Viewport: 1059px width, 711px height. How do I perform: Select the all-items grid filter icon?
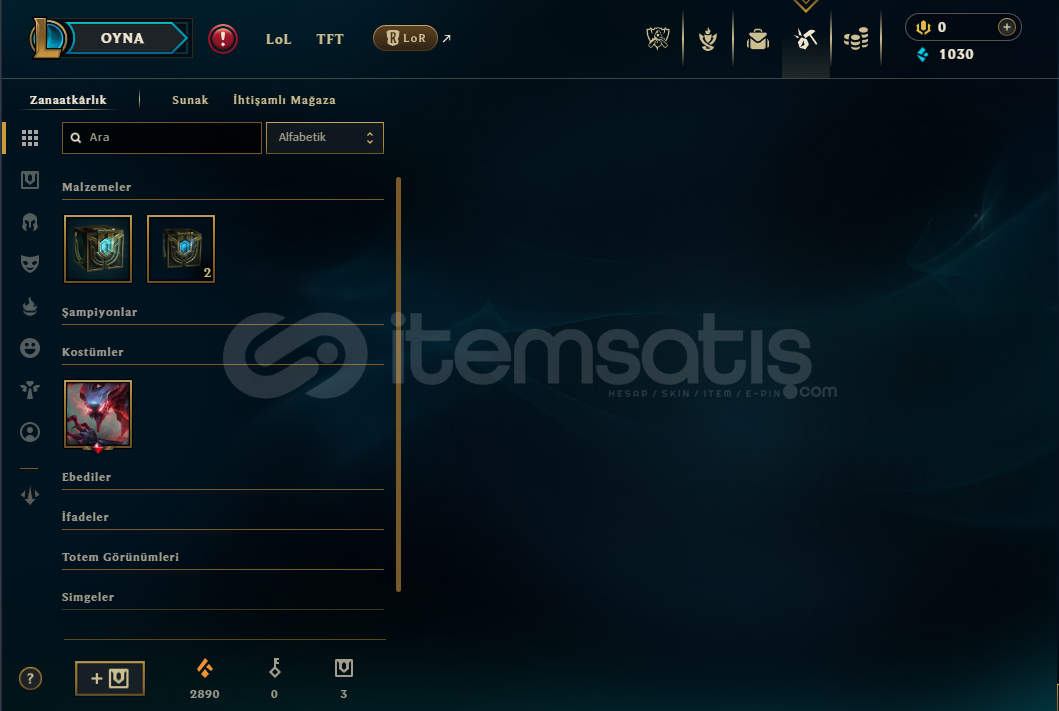(x=30, y=138)
